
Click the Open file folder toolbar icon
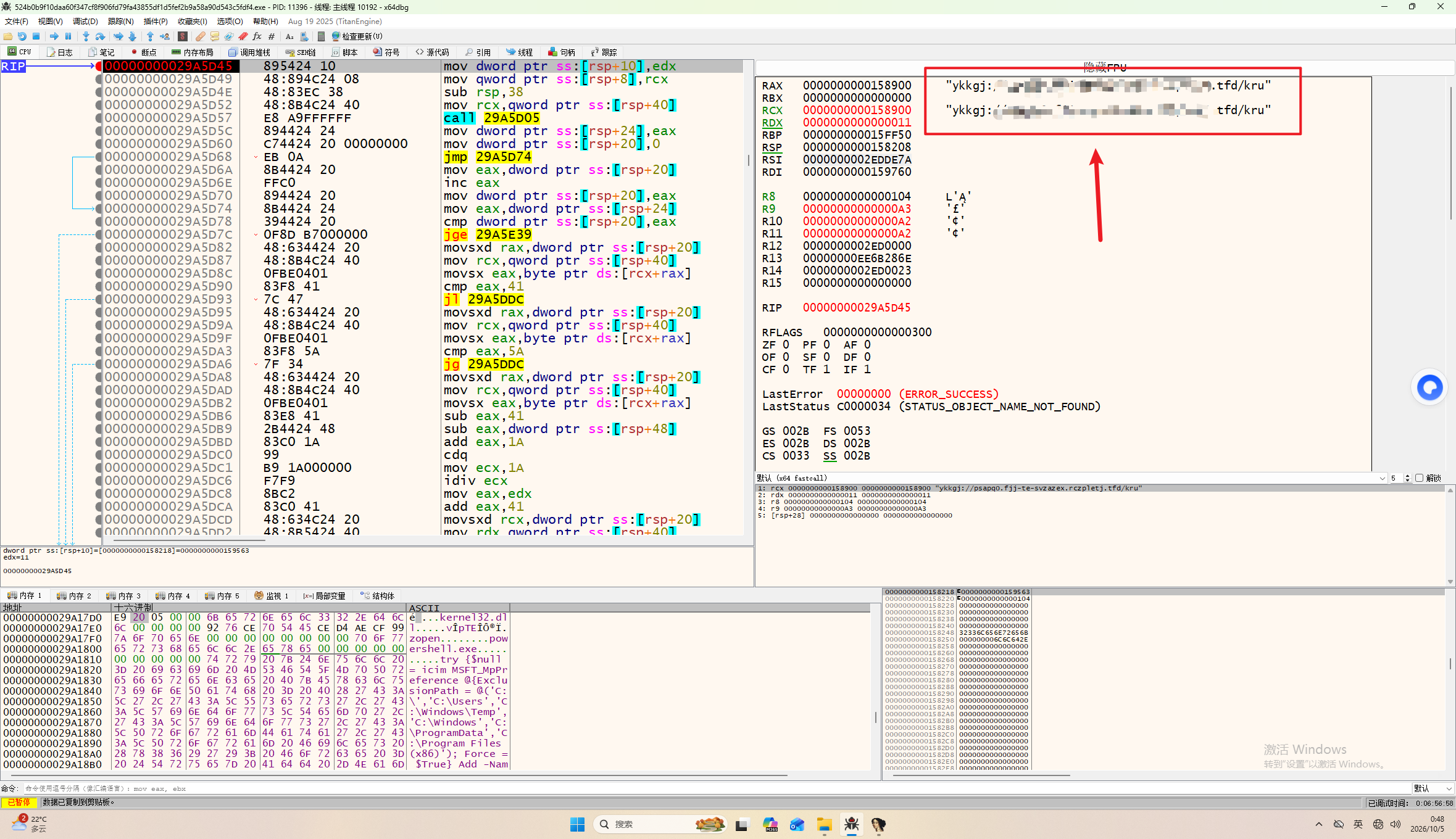pos(8,36)
